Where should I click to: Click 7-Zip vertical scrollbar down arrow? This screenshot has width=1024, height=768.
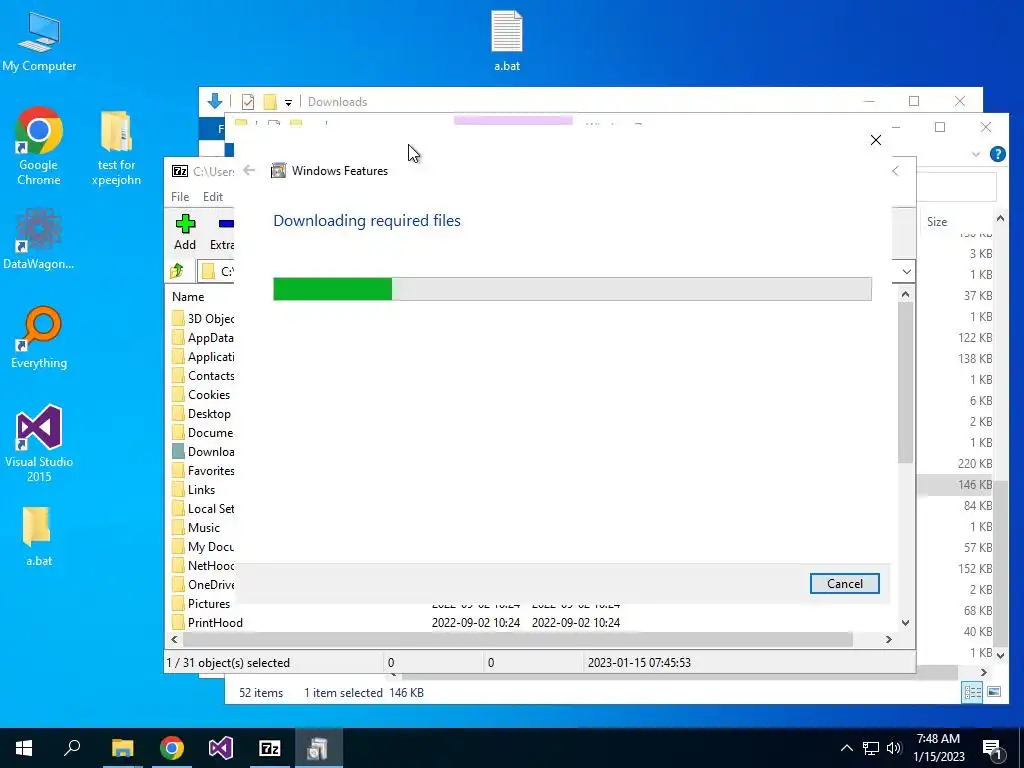tap(905, 622)
